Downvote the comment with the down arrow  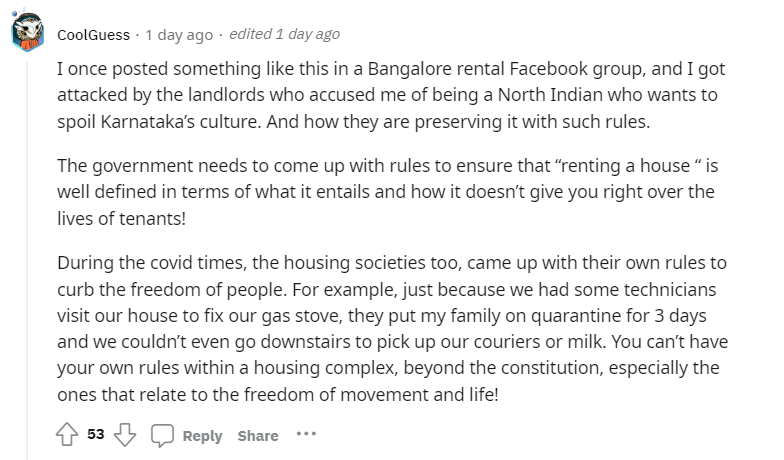pos(125,434)
